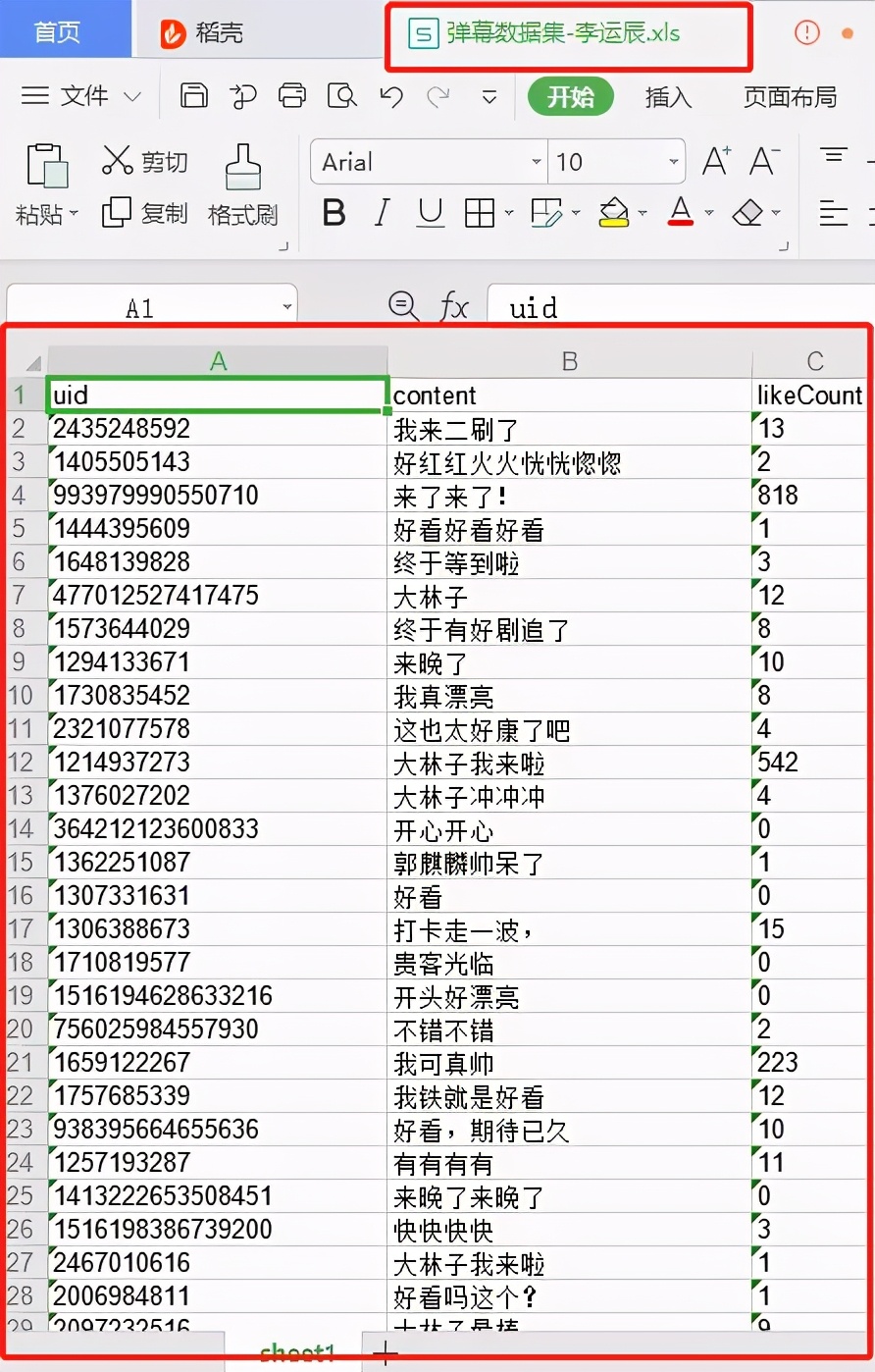The width and height of the screenshot is (875, 1372).
Task: Click the red alert icon in title bar
Action: point(806,32)
